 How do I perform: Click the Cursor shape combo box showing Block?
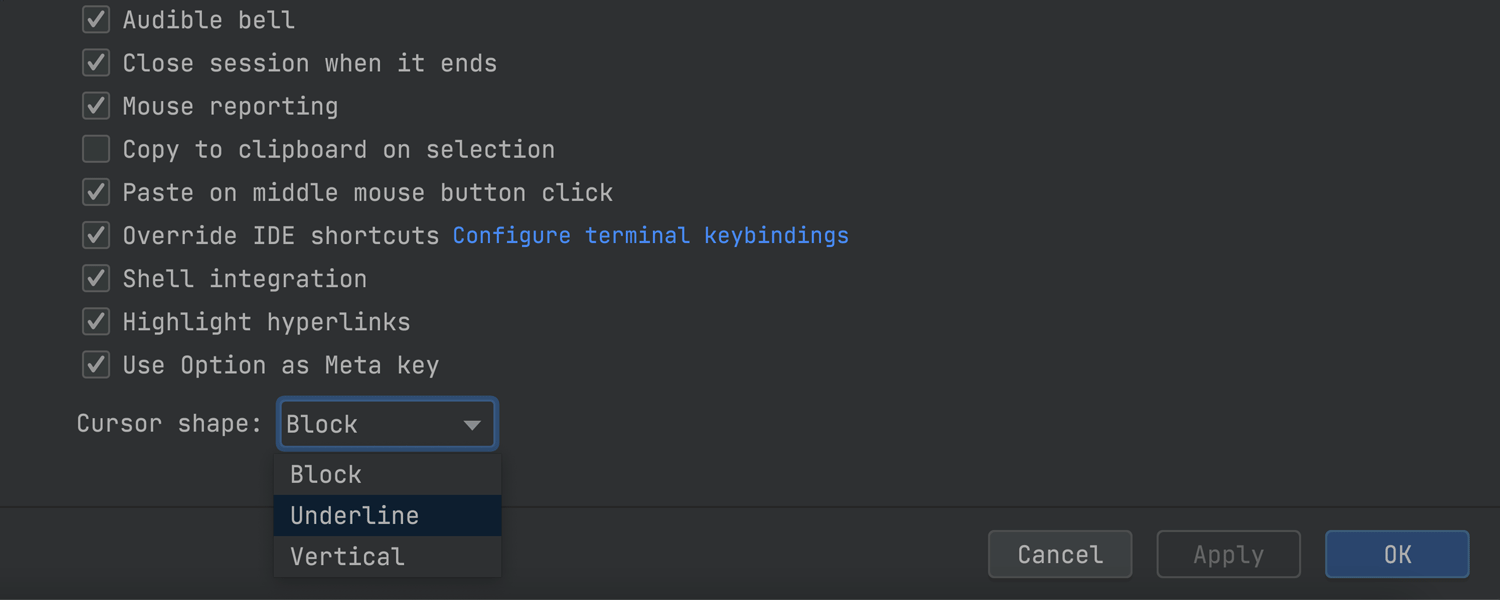point(370,425)
